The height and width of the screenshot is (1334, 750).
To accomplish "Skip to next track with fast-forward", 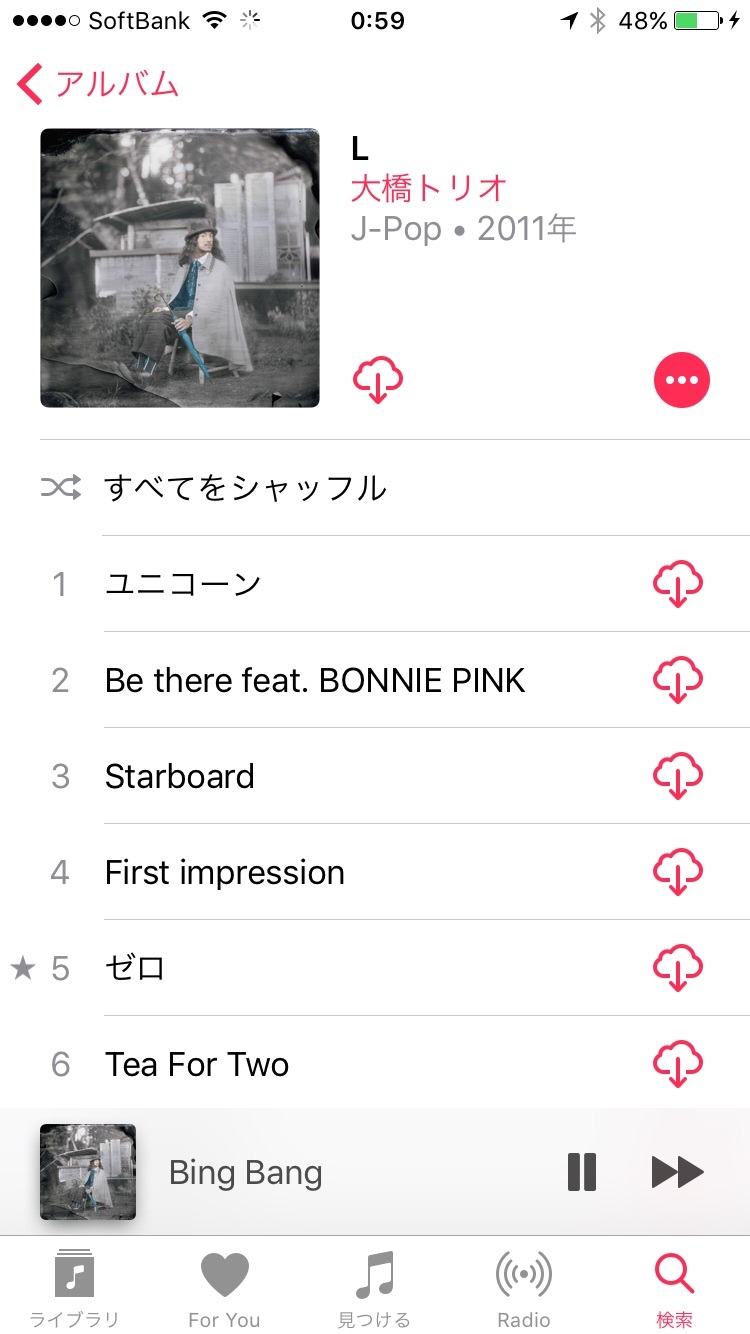I will coord(678,1172).
